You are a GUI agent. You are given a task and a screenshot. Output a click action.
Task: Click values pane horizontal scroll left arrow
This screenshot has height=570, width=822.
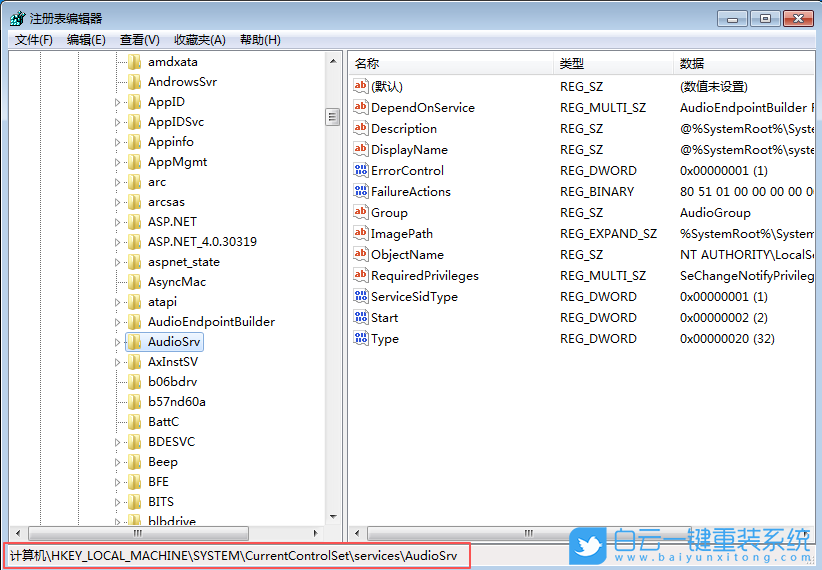(357, 533)
